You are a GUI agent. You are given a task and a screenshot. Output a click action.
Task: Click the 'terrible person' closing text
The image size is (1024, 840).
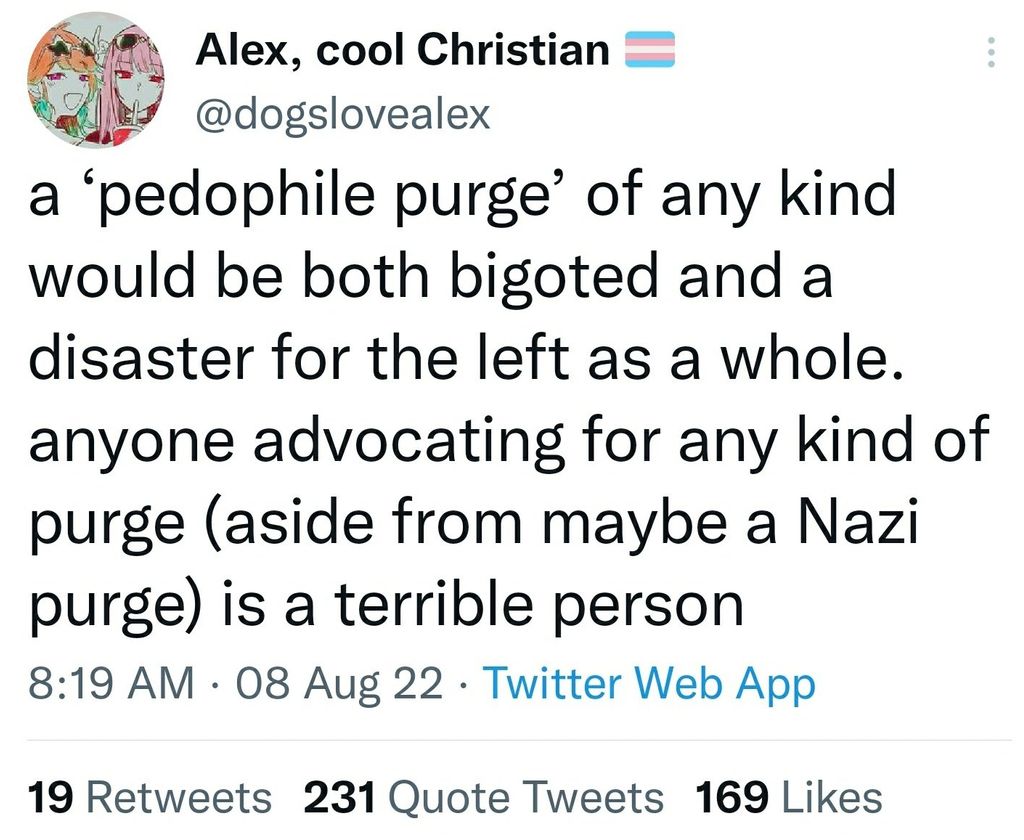pos(539,604)
